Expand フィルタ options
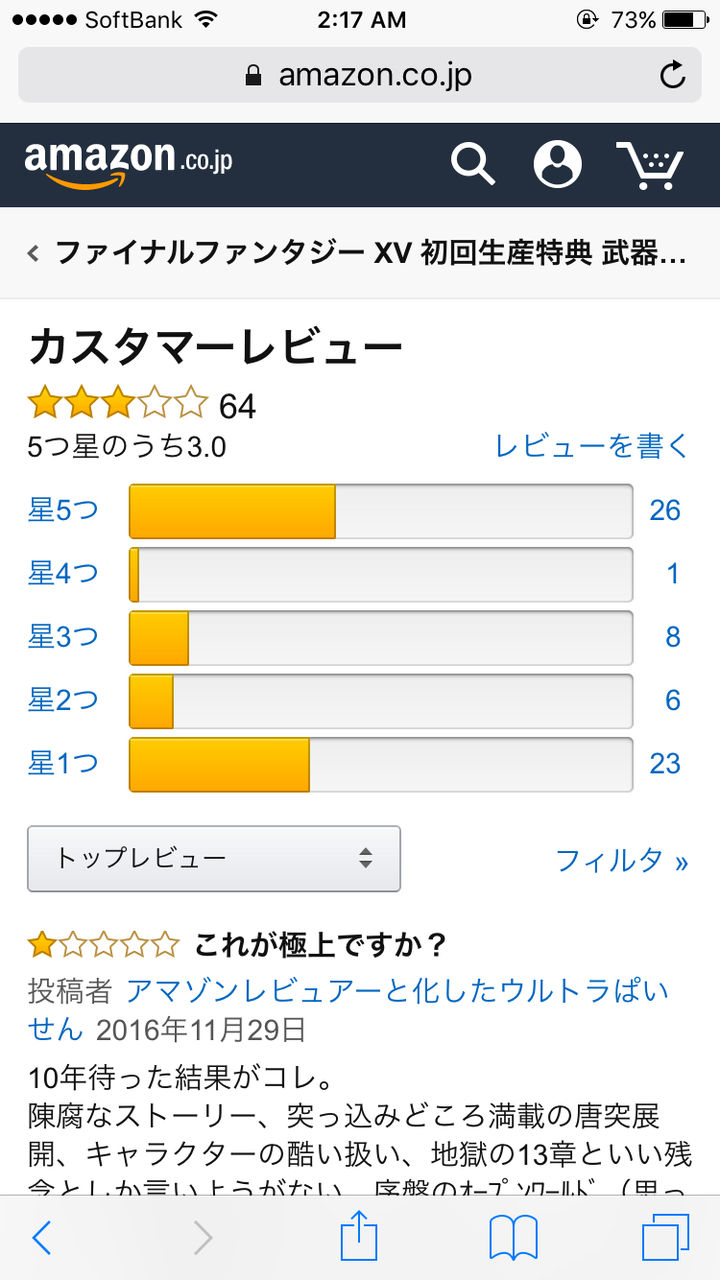Screen dimensions: 720x1280 tap(622, 860)
